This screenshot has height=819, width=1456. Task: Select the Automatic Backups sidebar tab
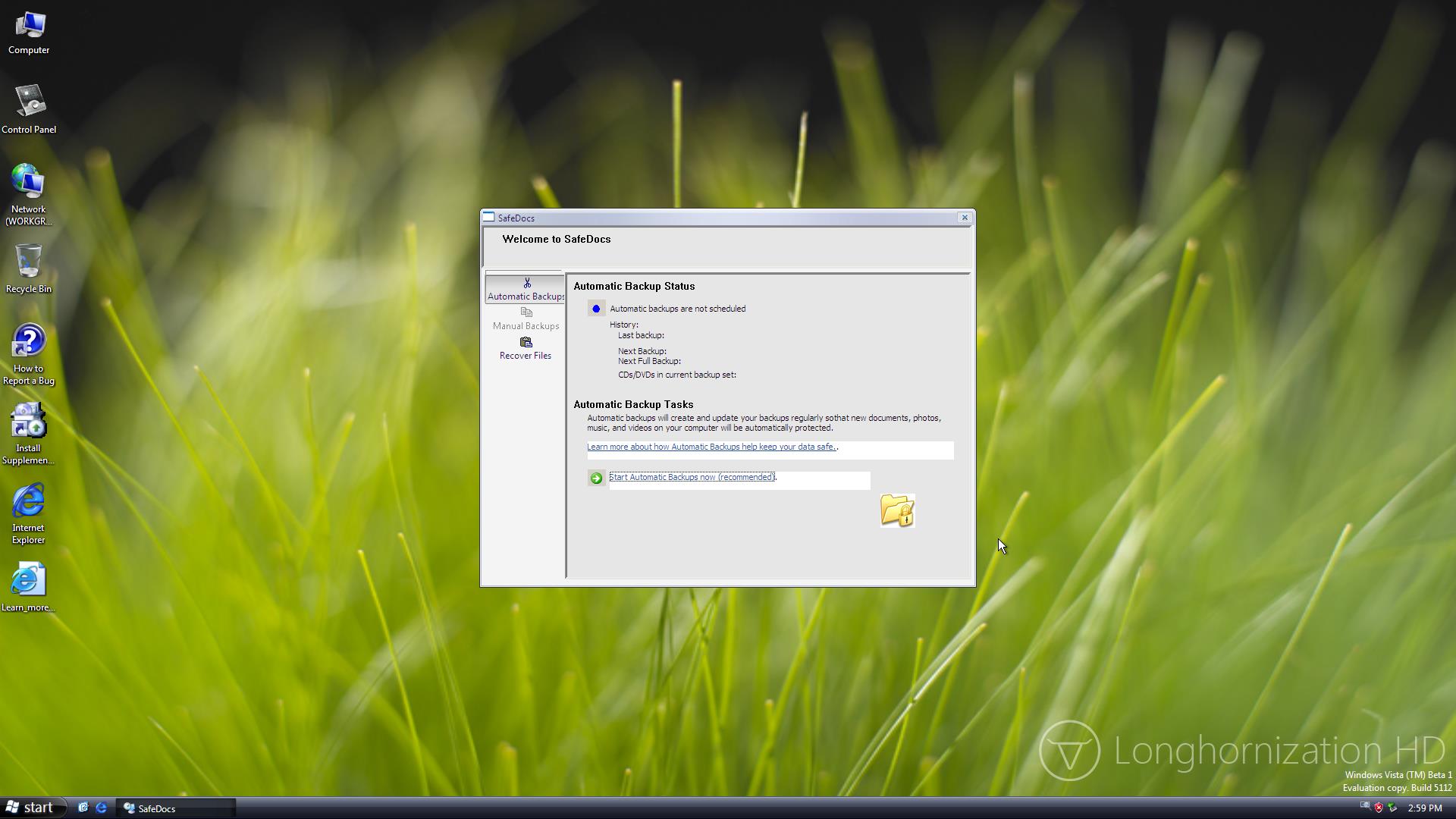pyautogui.click(x=525, y=289)
